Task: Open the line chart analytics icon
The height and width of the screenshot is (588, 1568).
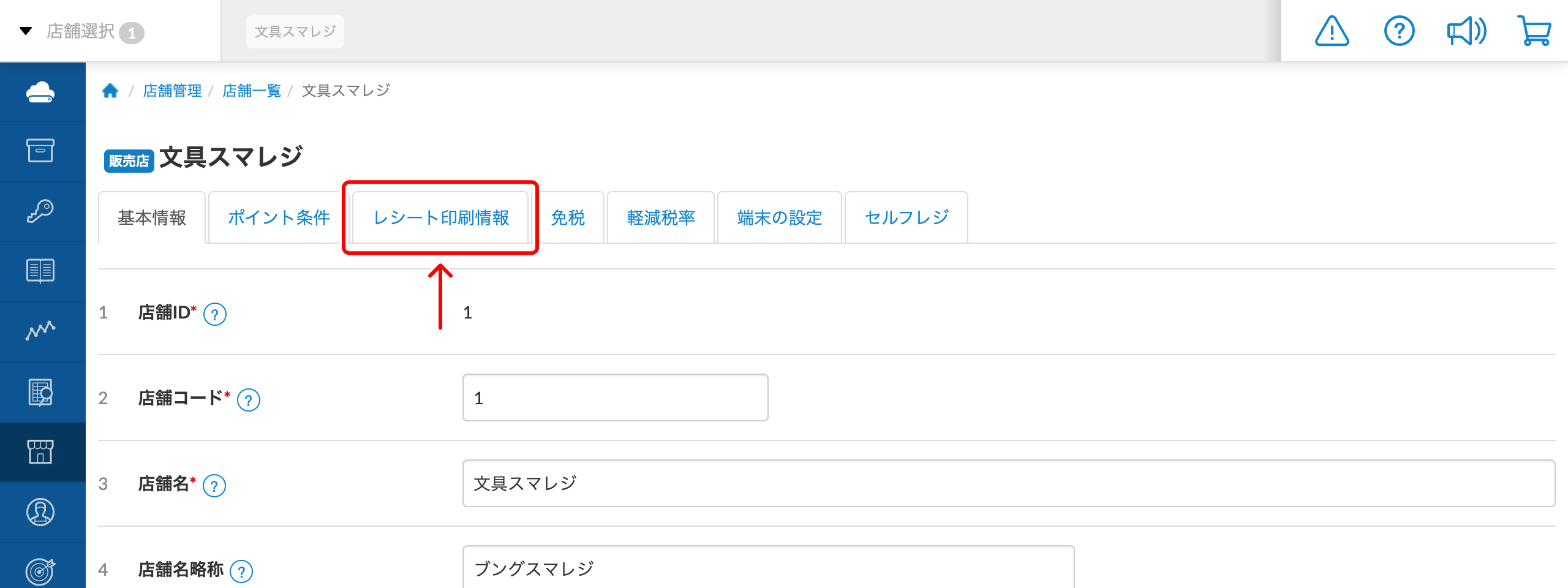Action: (x=40, y=331)
